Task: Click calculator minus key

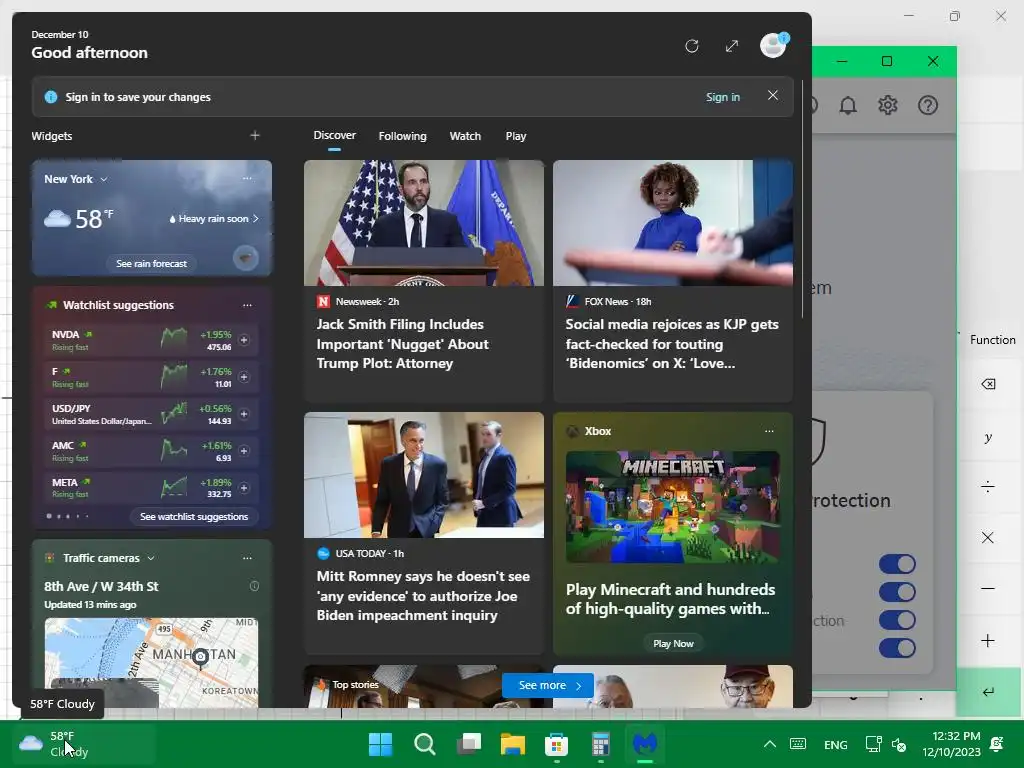Action: pos(988,588)
